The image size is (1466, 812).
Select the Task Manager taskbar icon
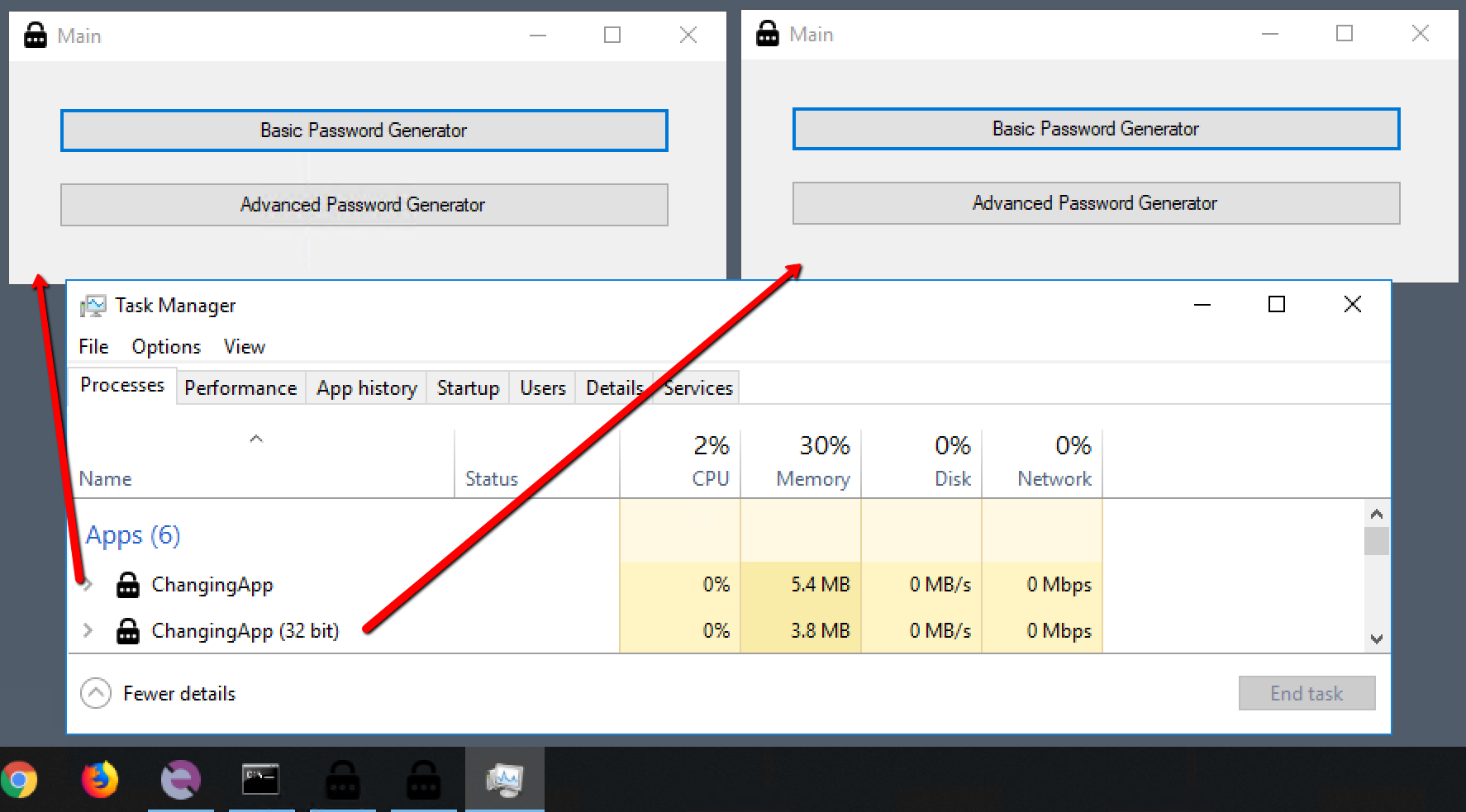[505, 778]
